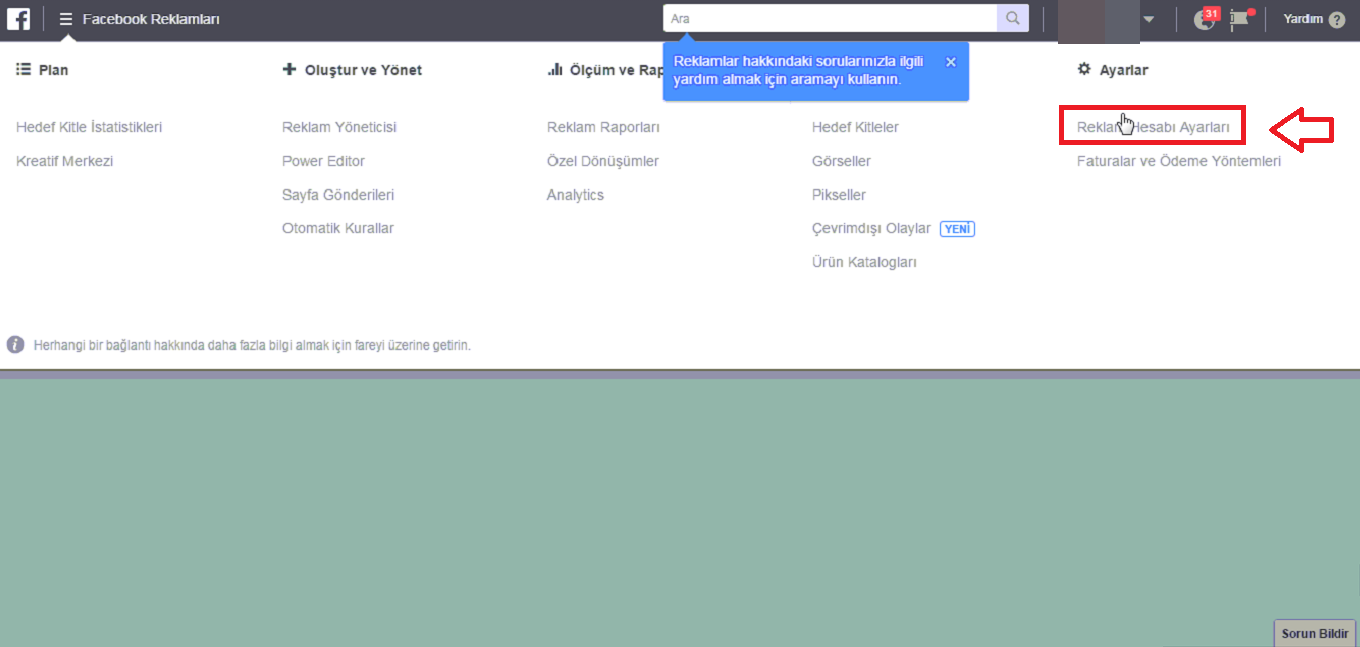Open Hedef Kitleler
This screenshot has height=647, width=1360.
[855, 127]
